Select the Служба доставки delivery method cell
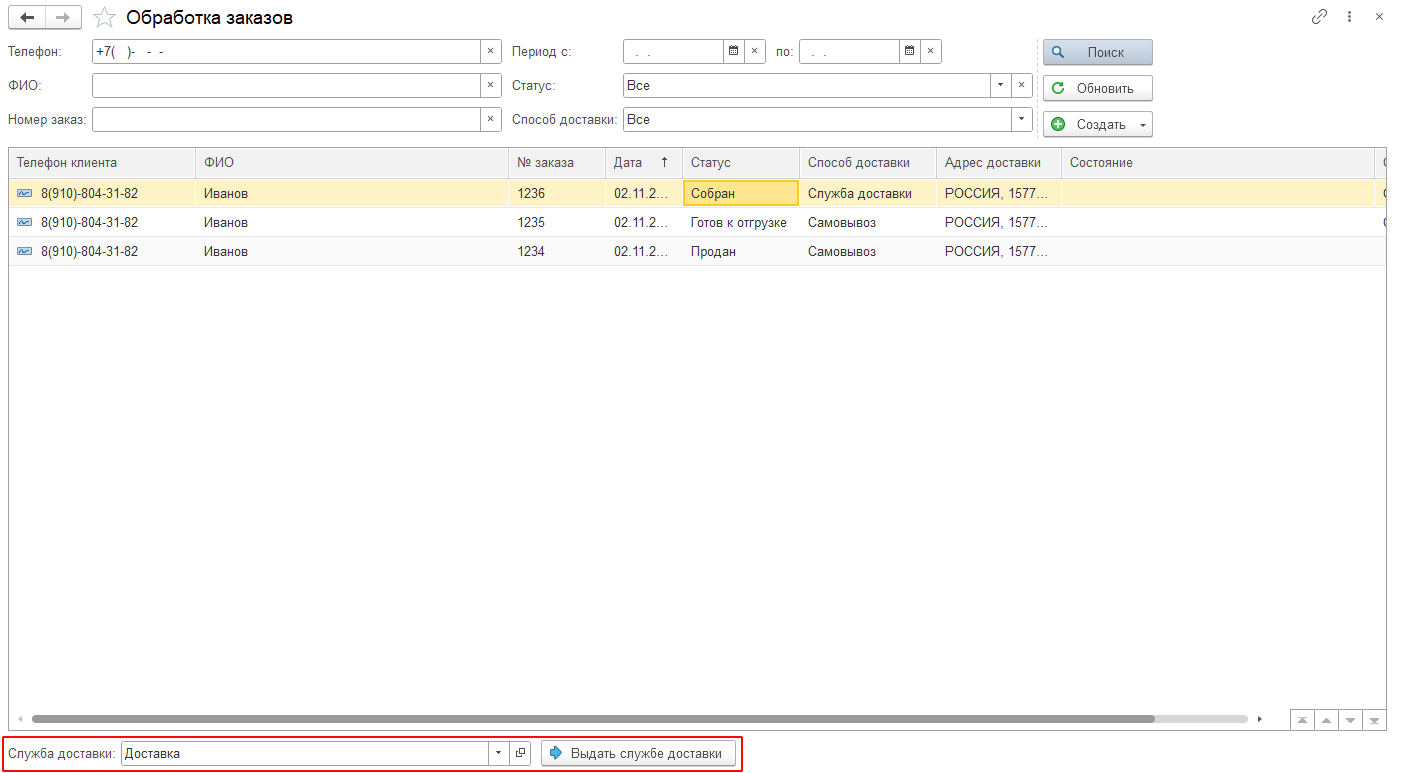1401x773 pixels. pyautogui.click(x=868, y=193)
